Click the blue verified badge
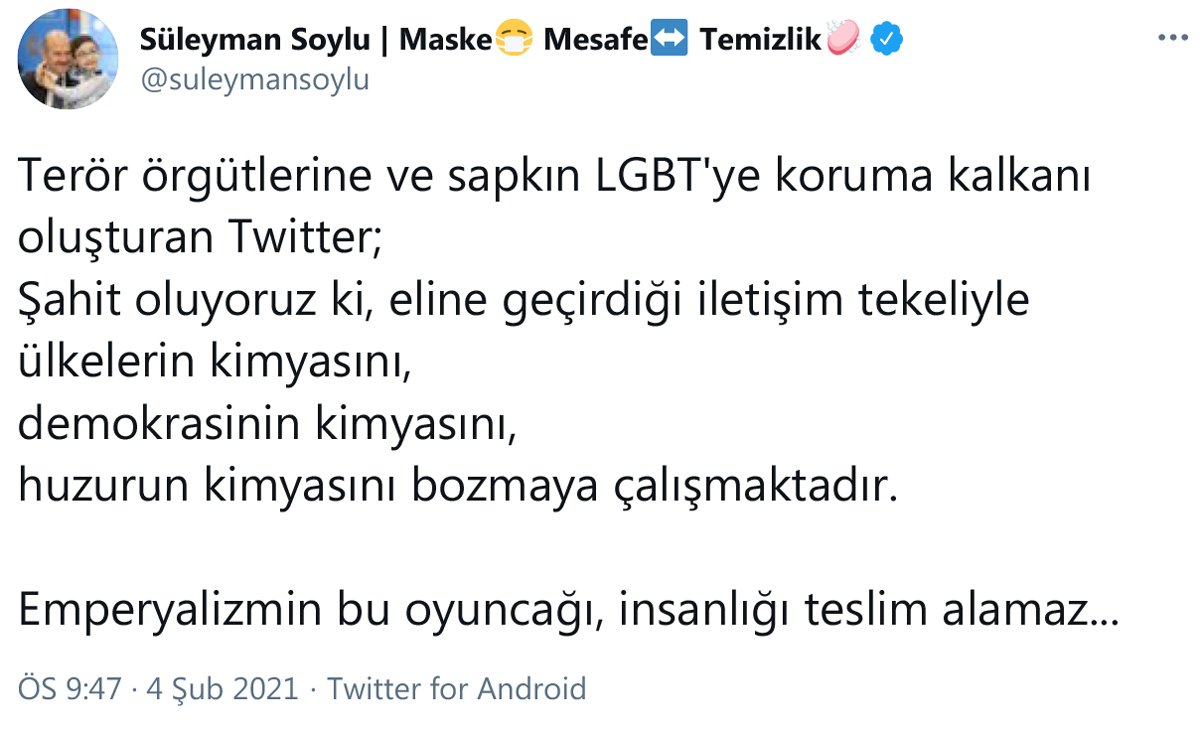 pyautogui.click(x=887, y=40)
